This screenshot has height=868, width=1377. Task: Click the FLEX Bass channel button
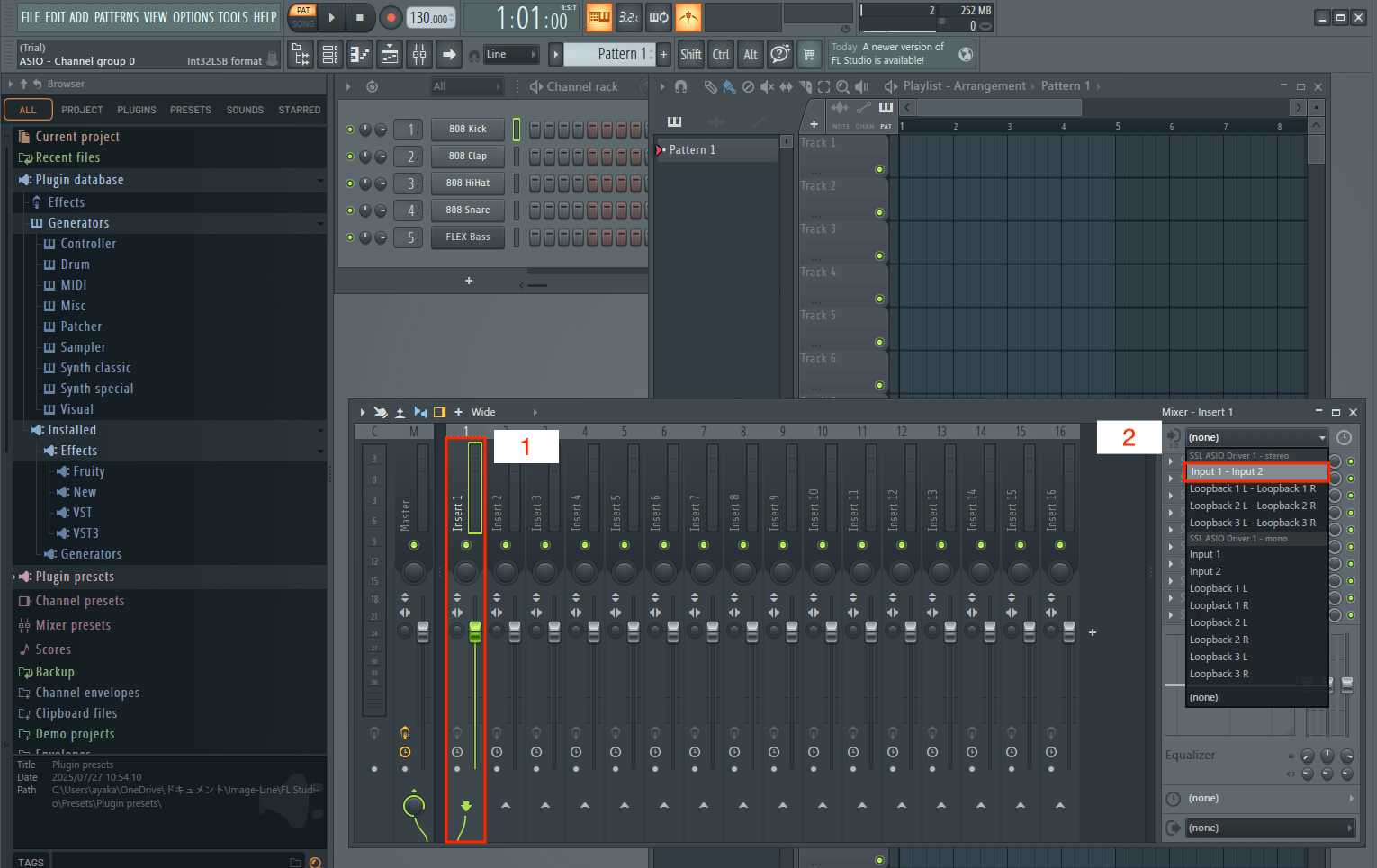pos(467,237)
